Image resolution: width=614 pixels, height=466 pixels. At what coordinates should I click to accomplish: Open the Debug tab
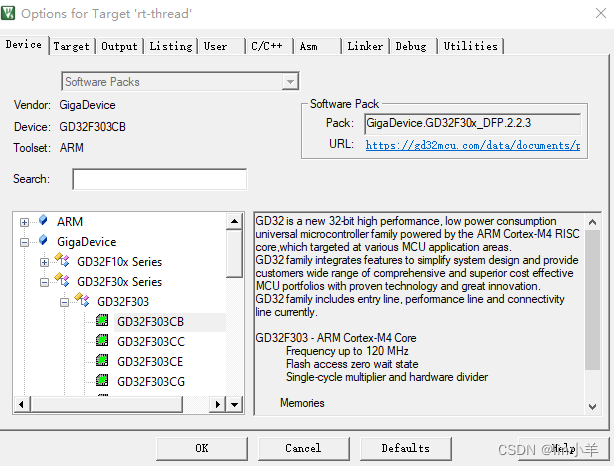414,46
